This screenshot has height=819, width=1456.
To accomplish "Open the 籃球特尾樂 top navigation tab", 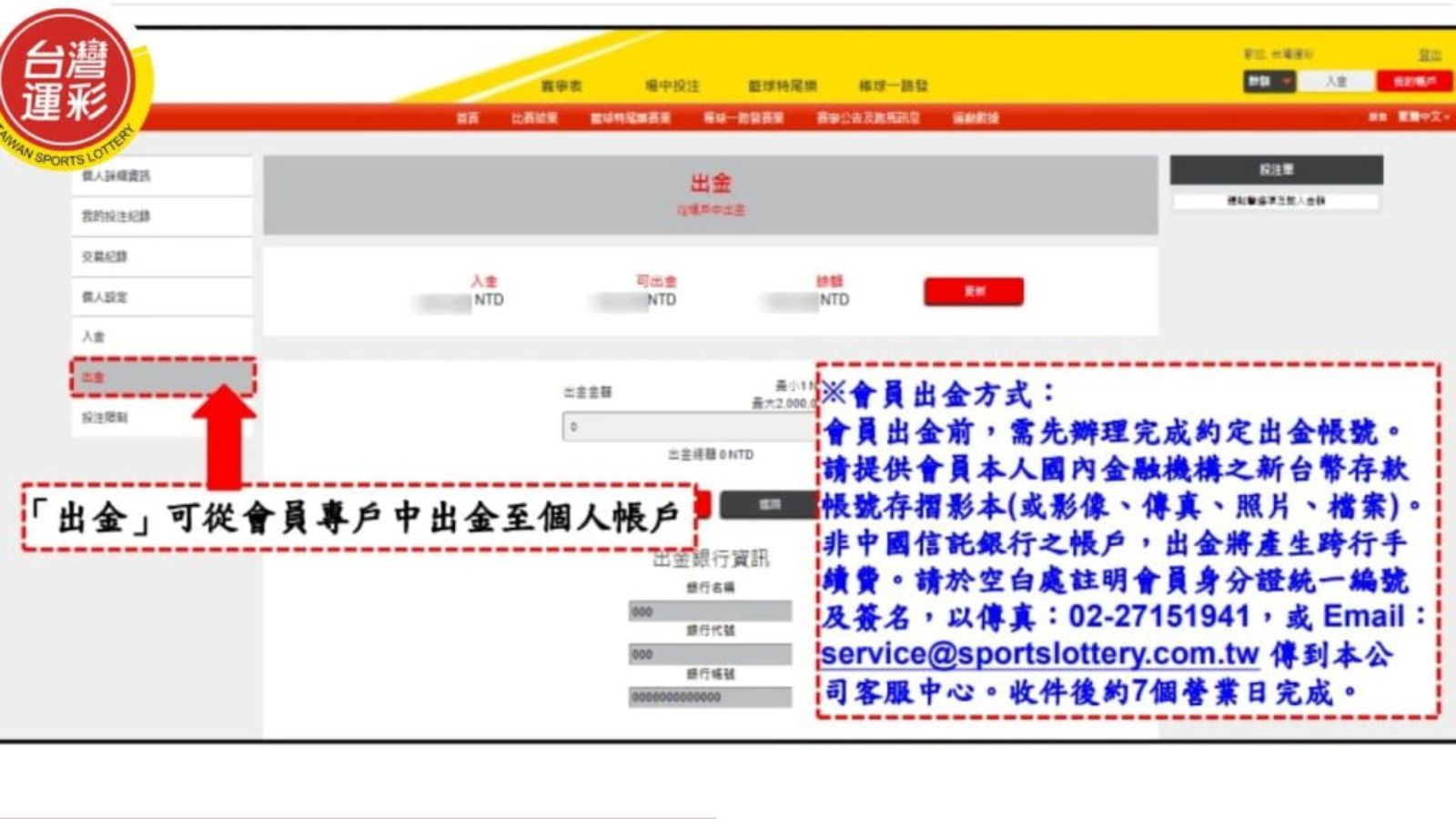I will [783, 86].
